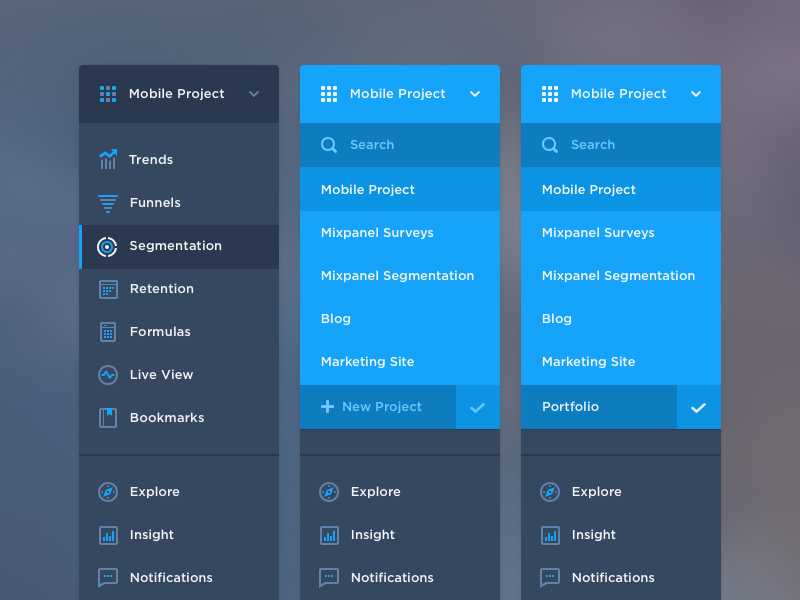Collapse the middle panel Mobile Project chevron
This screenshot has width=800, height=600.
474,94
